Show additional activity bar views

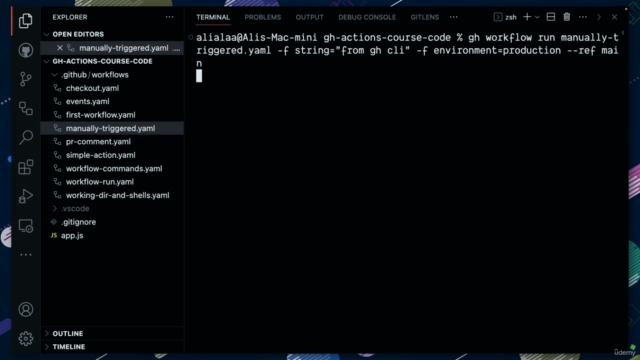point(25,255)
